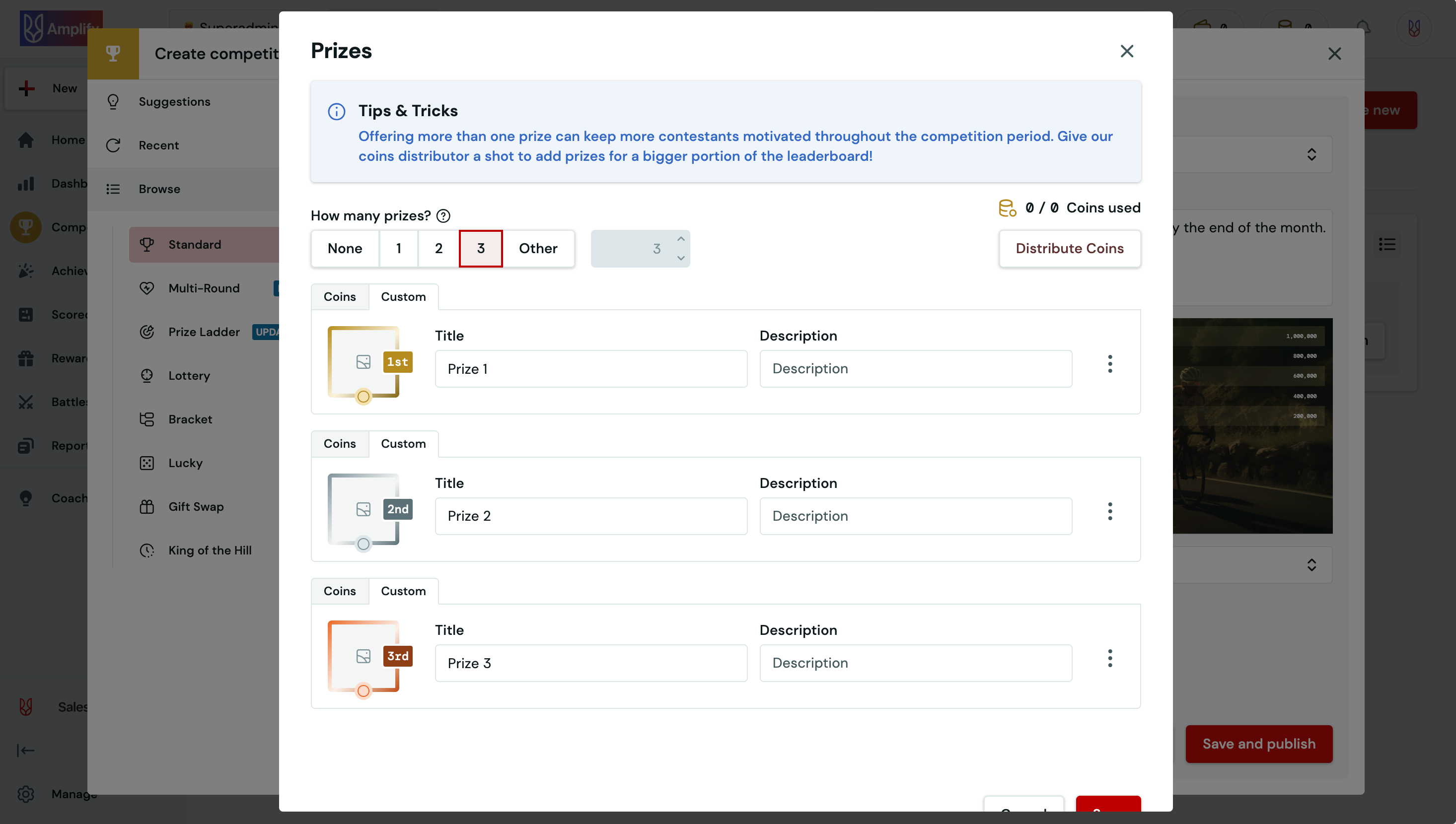The width and height of the screenshot is (1456, 824).
Task: Click the 3rd prize image placeholder
Action: [364, 656]
